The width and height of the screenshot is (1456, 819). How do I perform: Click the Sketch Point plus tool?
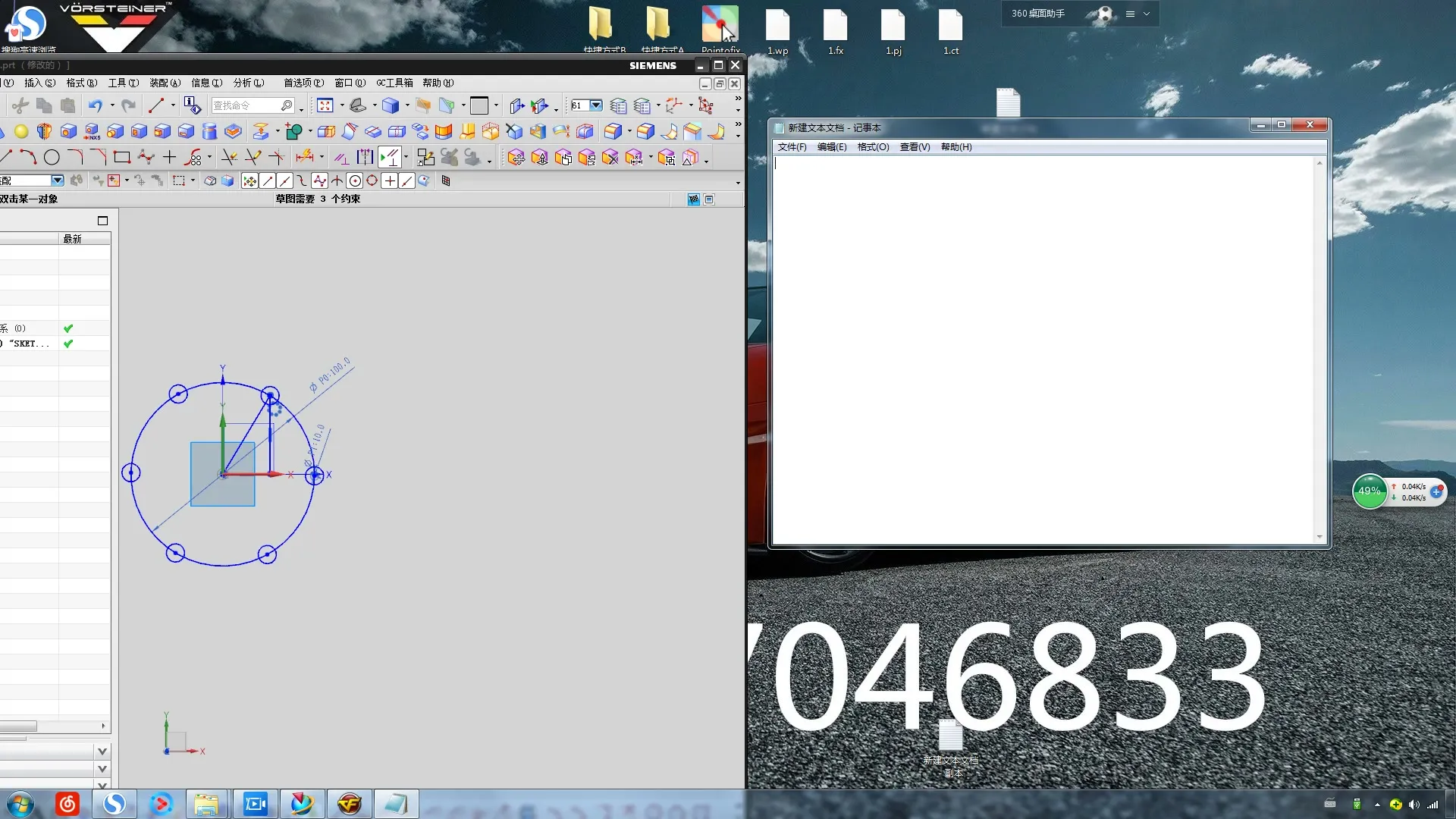pyautogui.click(x=169, y=158)
